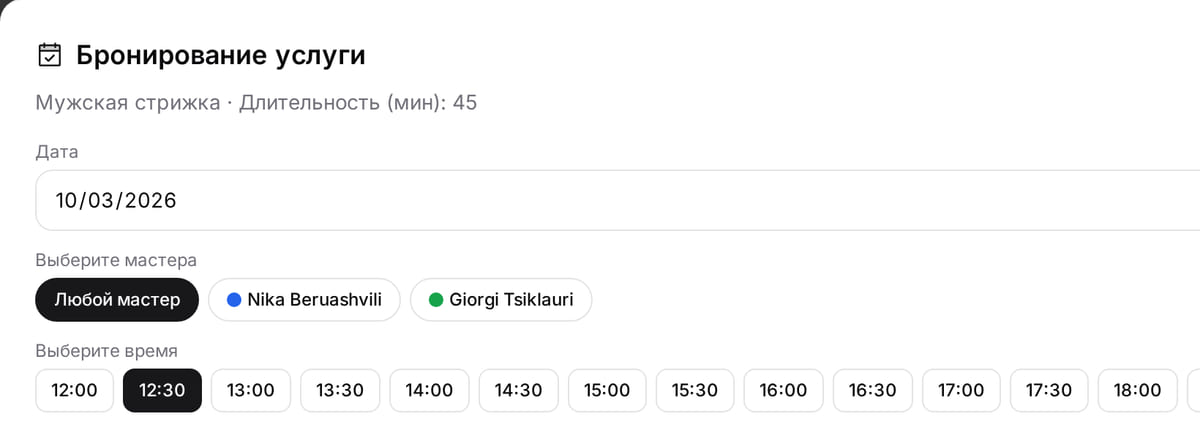1200x421 pixels.
Task: Pick the 12:00 time slot
Action: 74,390
